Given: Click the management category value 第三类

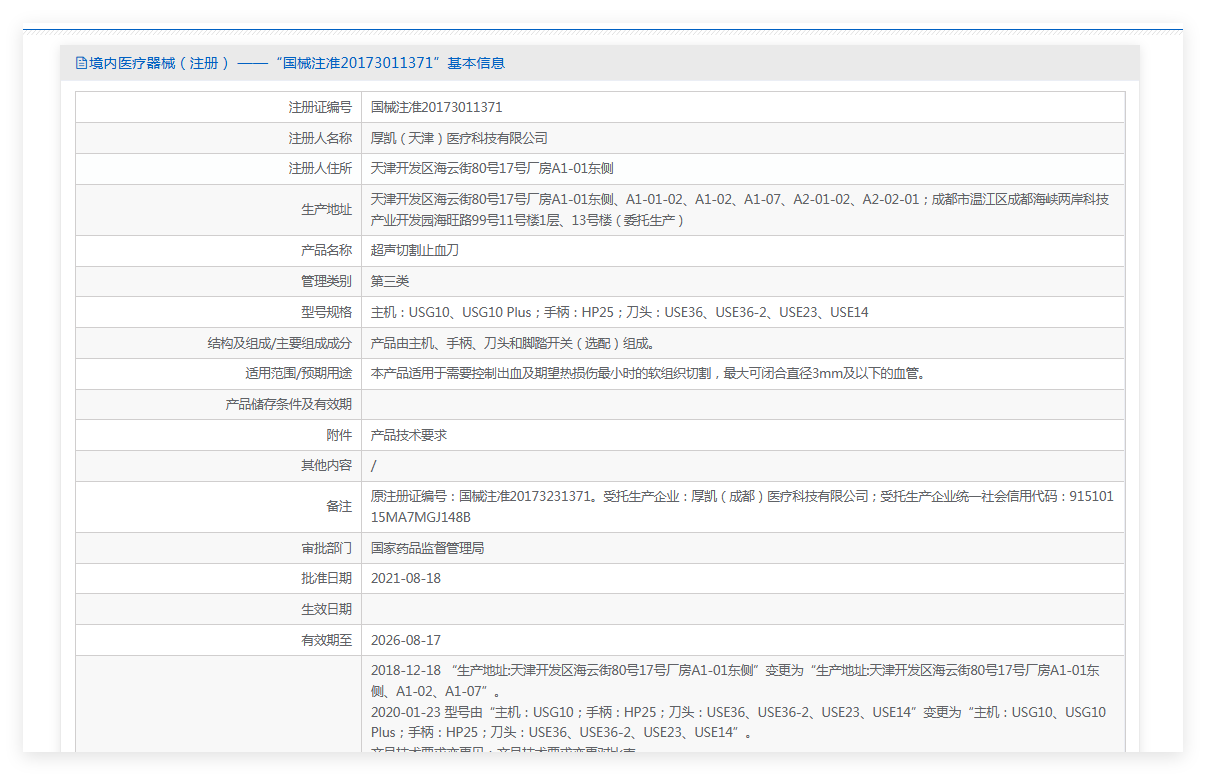Looking at the screenshot, I should click(390, 282).
